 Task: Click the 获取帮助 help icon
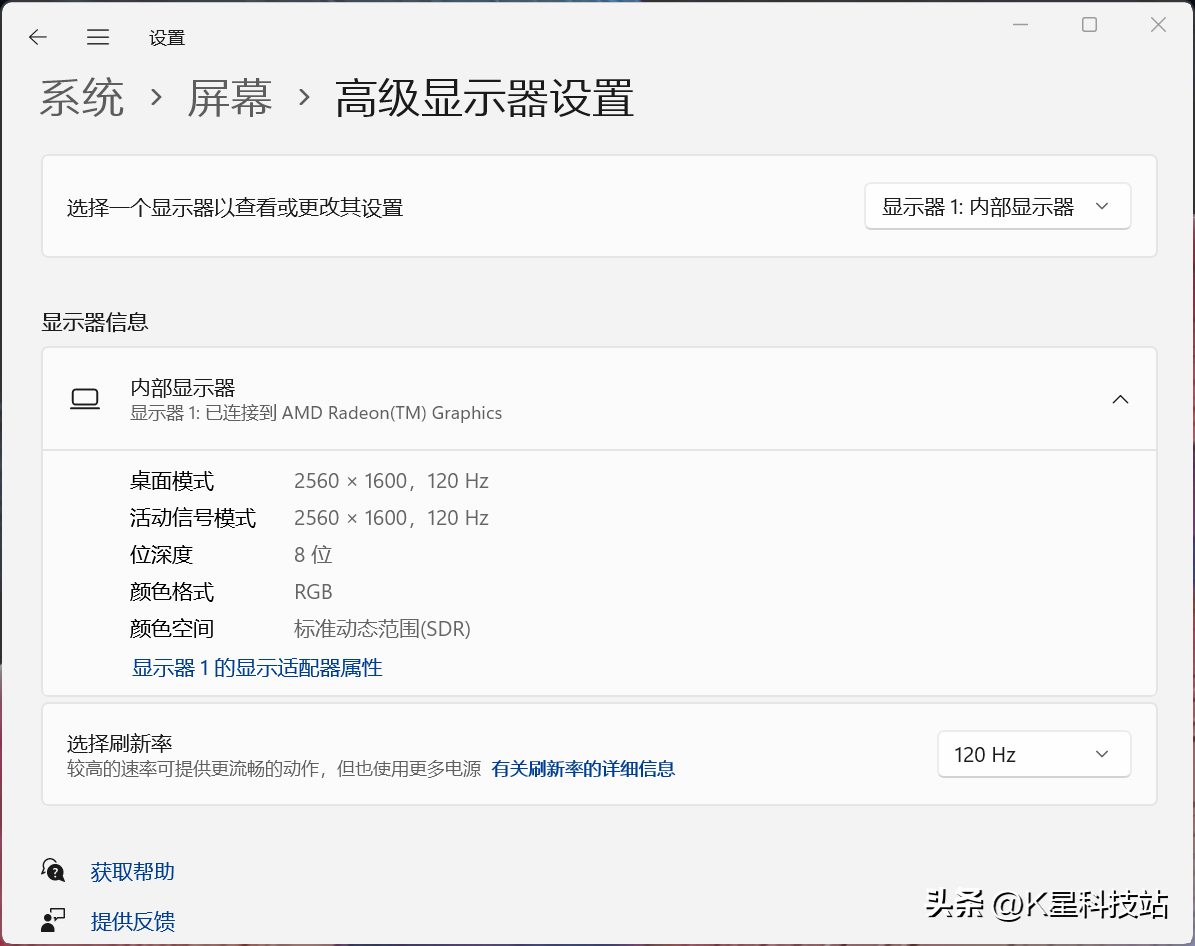pyautogui.click(x=53, y=870)
